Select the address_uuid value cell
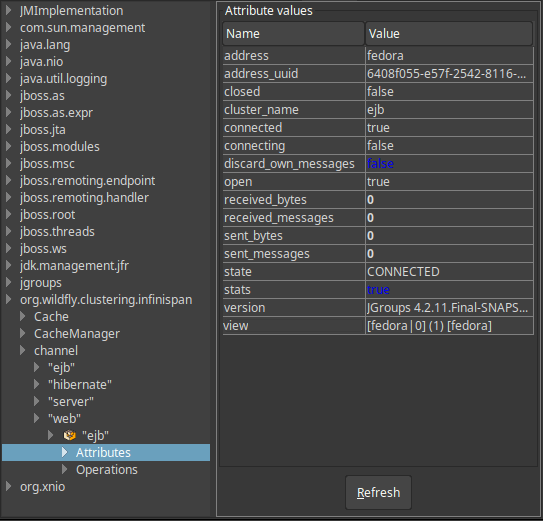 [449, 73]
